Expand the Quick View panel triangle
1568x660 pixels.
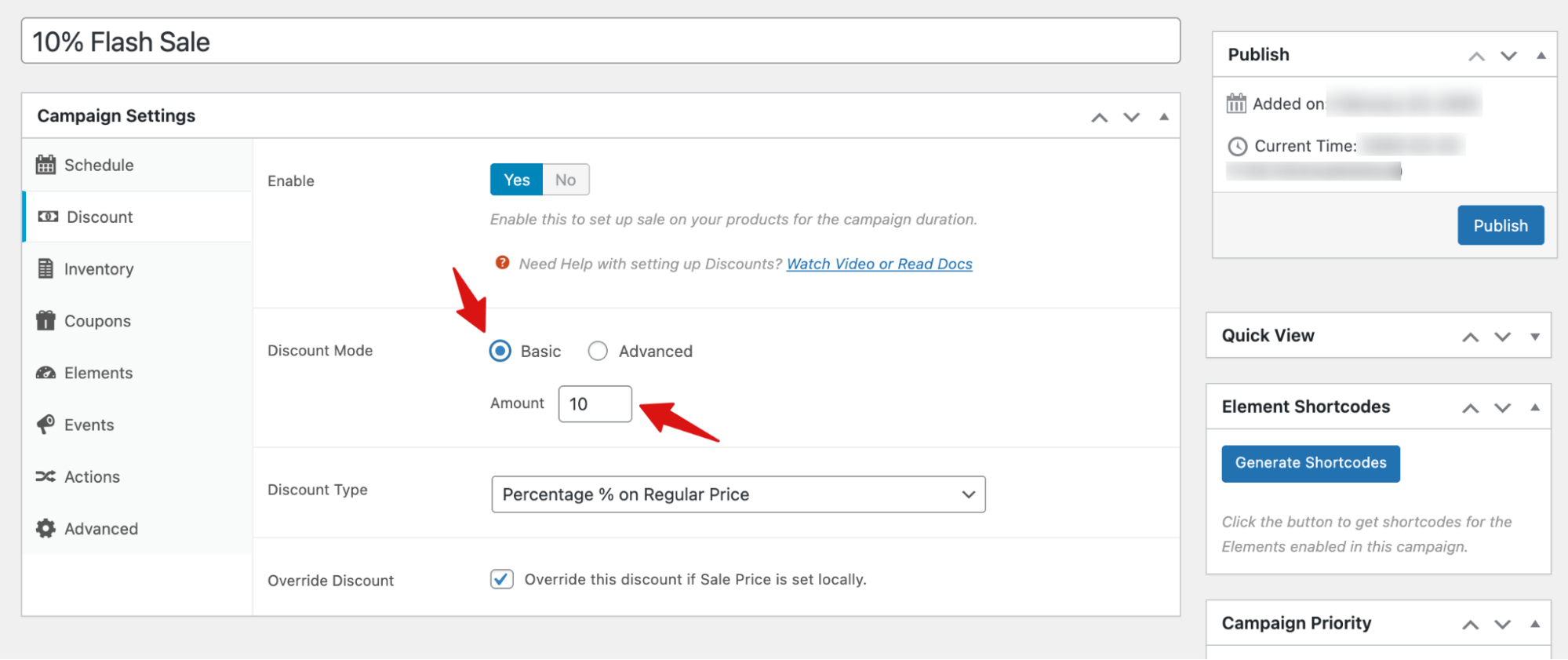[x=1534, y=337]
